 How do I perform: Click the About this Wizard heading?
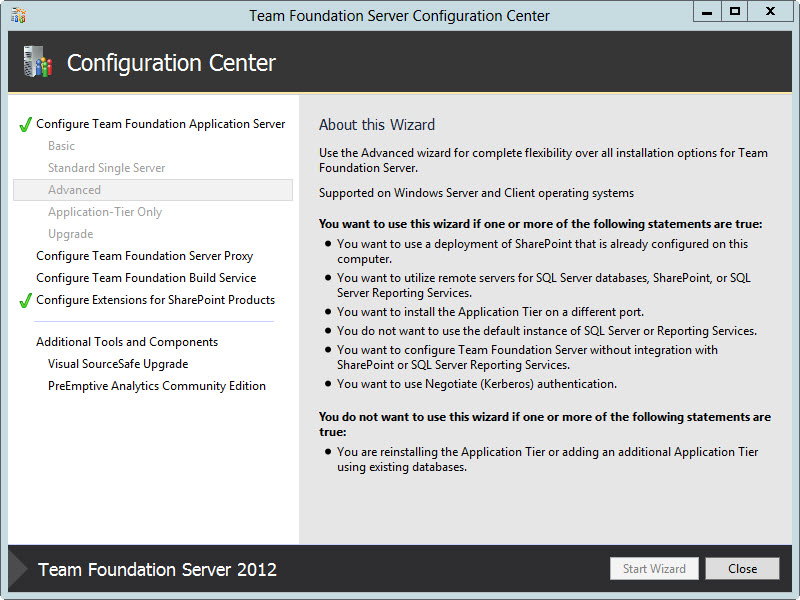point(377,124)
